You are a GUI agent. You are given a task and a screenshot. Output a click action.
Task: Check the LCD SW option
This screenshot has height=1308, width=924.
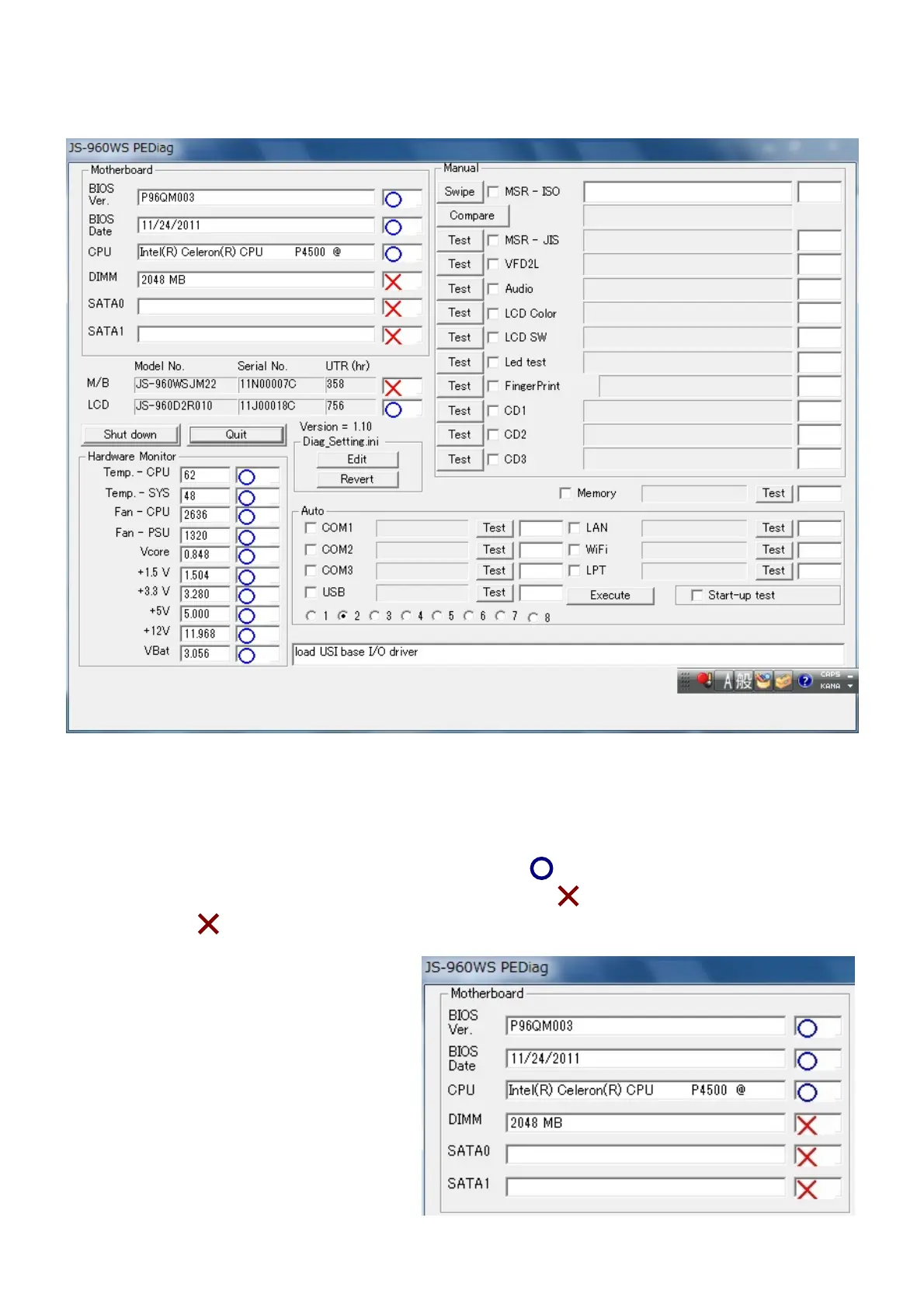[493, 337]
